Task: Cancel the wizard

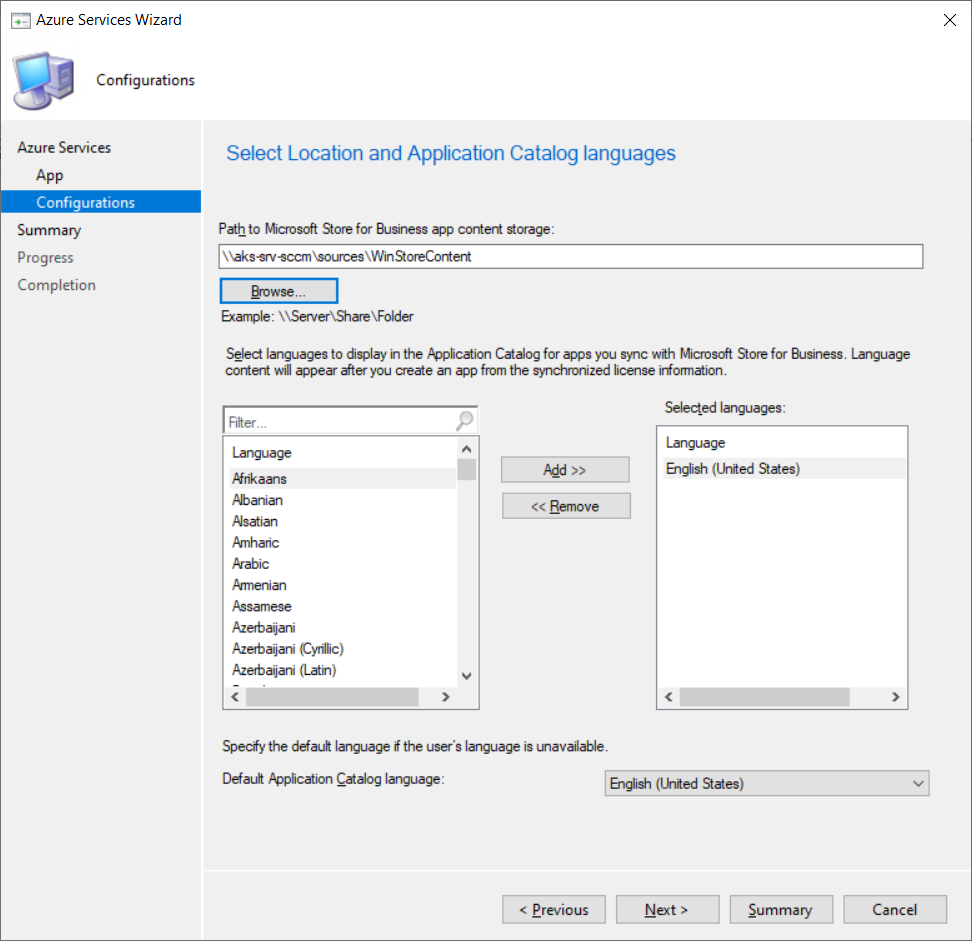Action: [x=894, y=910]
